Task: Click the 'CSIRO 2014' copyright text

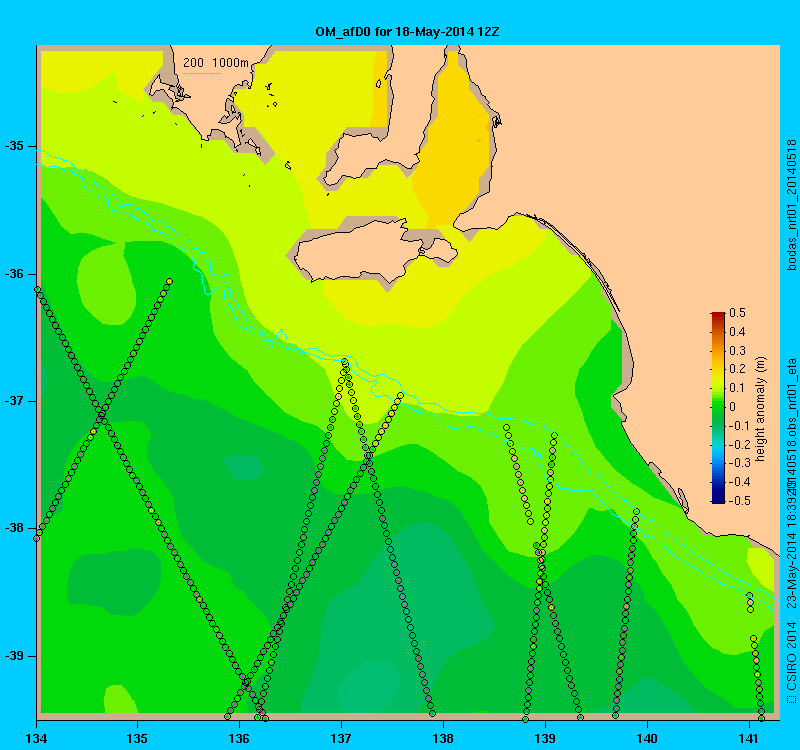Action: click(x=791, y=655)
